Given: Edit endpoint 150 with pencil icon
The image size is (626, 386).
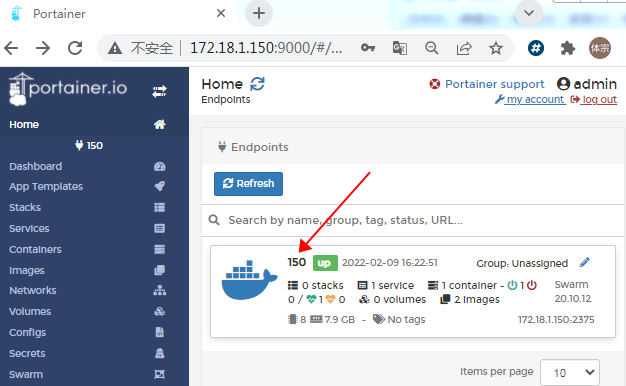Looking at the screenshot, I should click(x=584, y=262).
